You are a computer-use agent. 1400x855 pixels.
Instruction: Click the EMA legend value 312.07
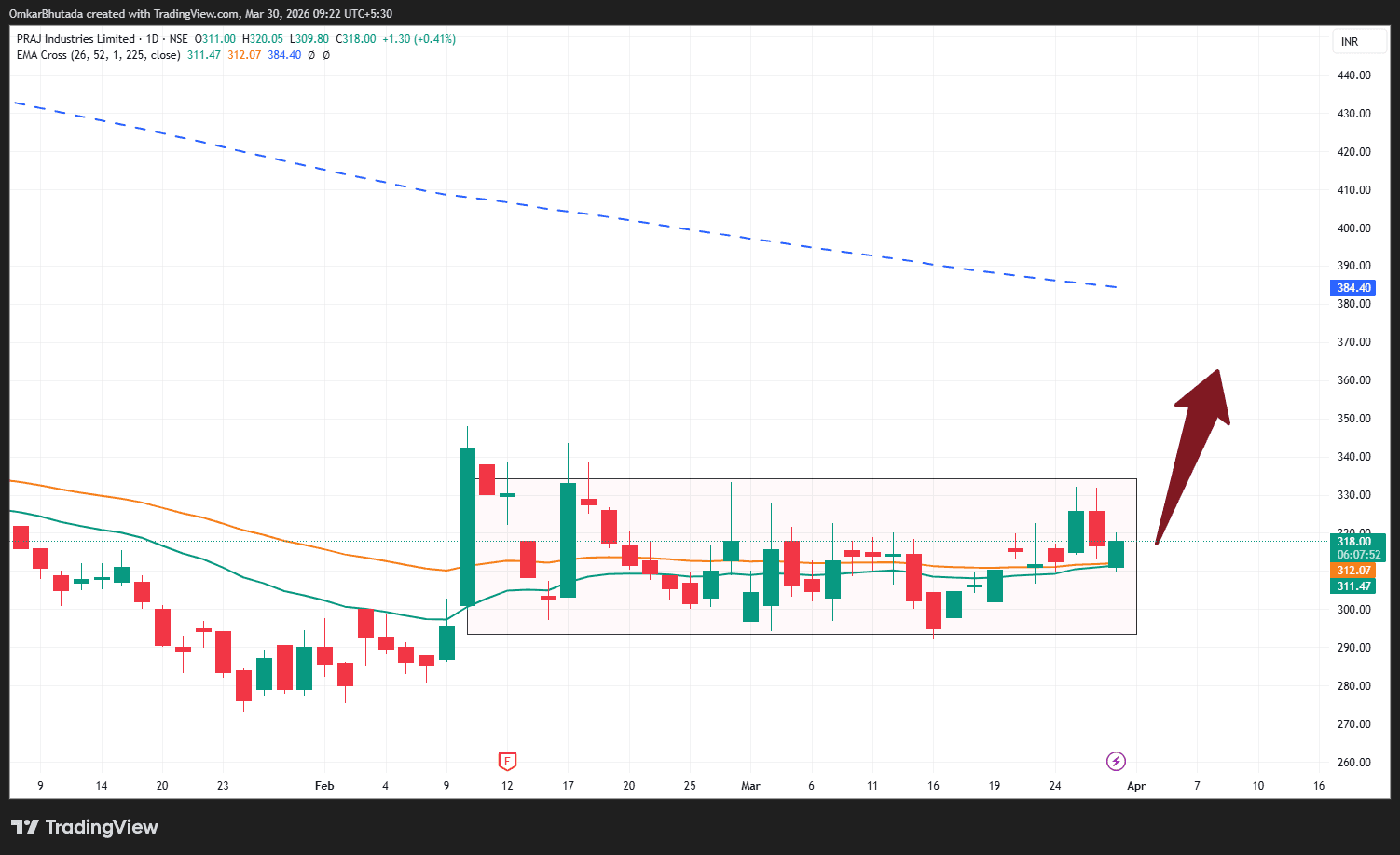[244, 55]
